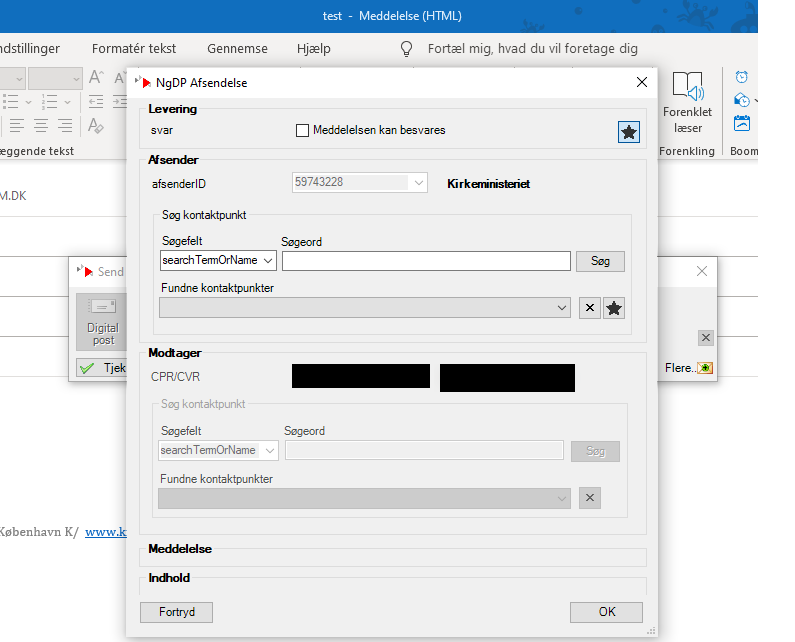795x642 pixels.
Task: Open numbered list icon in ribbon
Action: 49,101
